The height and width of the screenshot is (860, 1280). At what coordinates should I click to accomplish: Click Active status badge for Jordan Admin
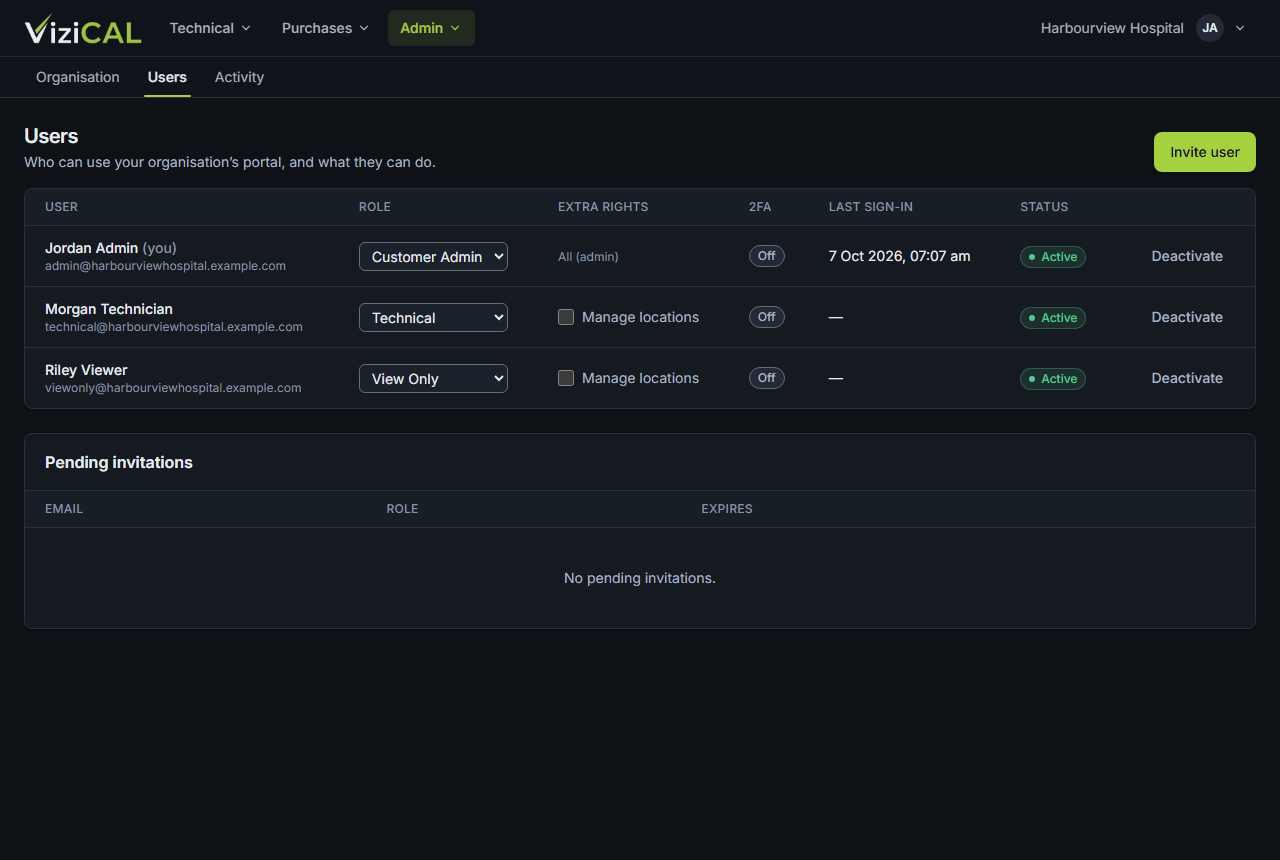(1053, 257)
